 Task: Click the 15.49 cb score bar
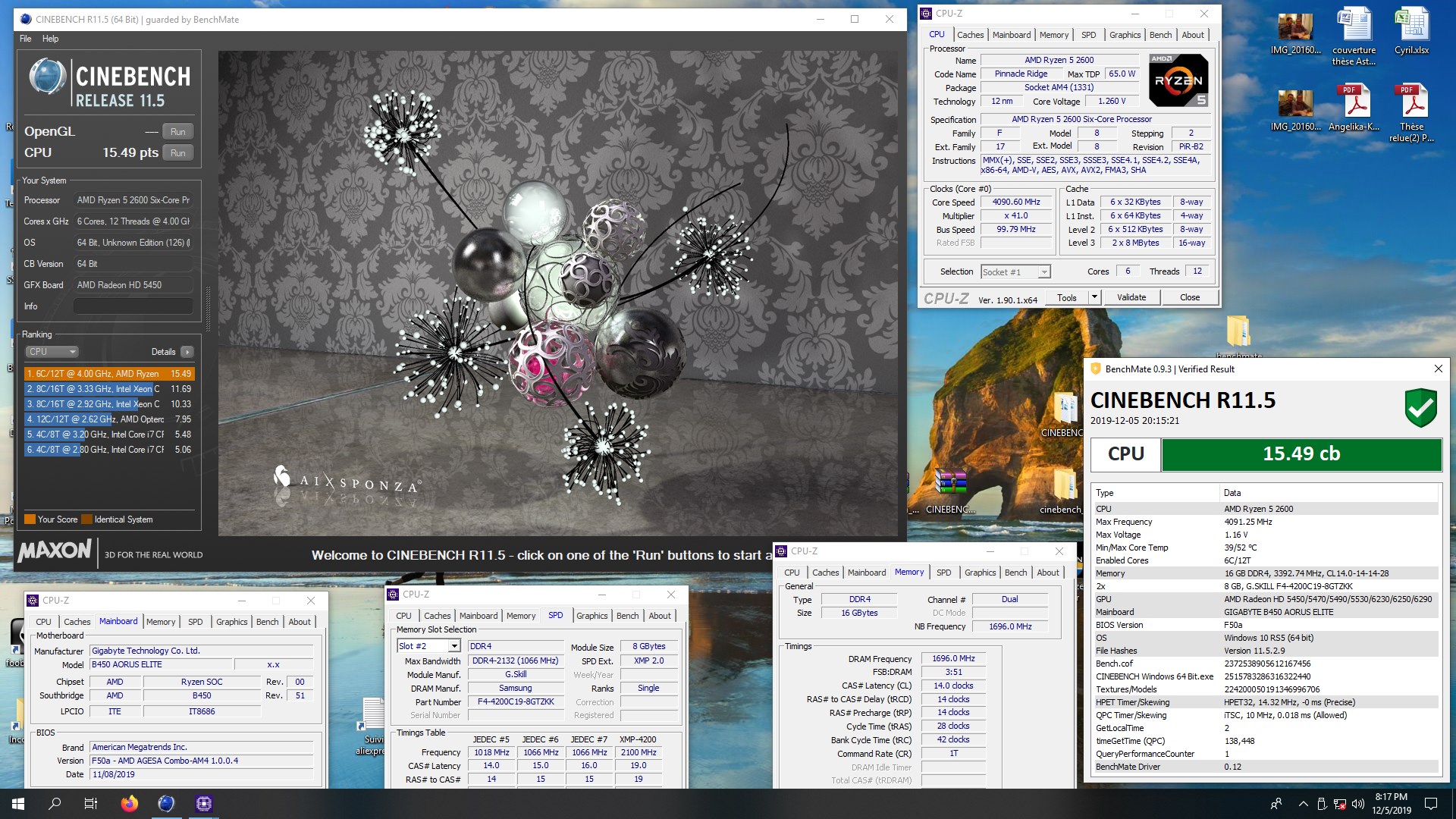[x=1301, y=454]
